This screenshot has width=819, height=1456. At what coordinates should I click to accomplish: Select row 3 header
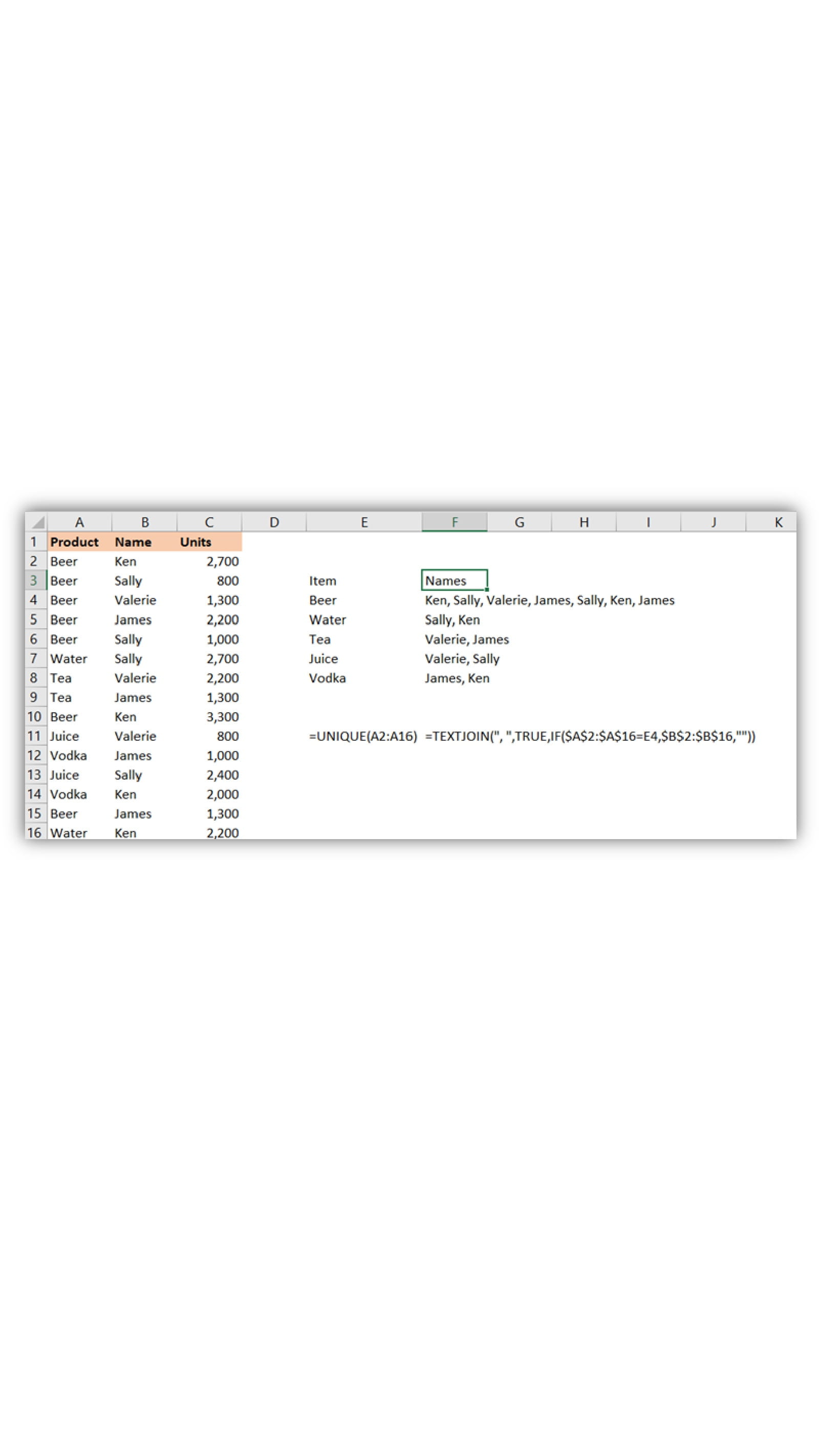pyautogui.click(x=34, y=581)
